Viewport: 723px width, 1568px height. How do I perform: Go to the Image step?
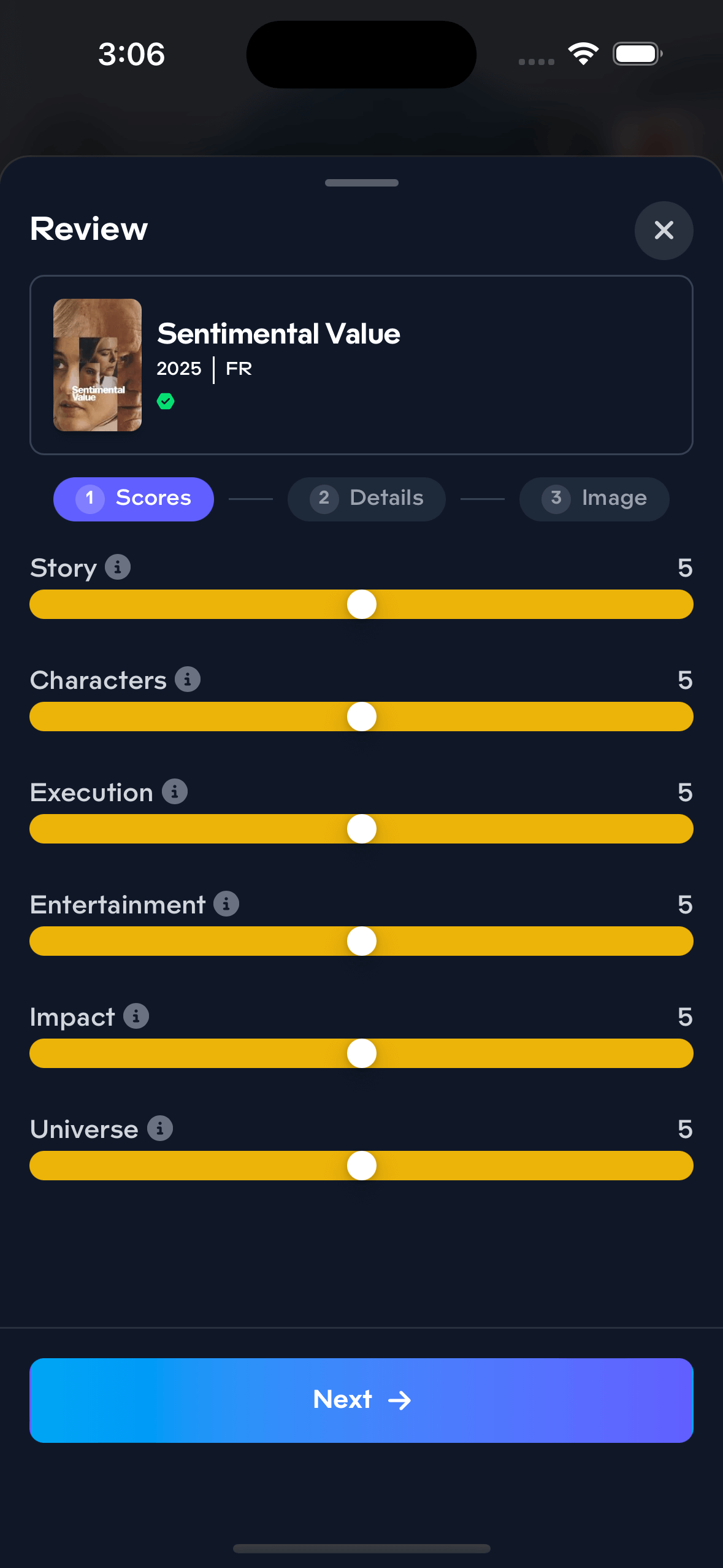point(594,499)
